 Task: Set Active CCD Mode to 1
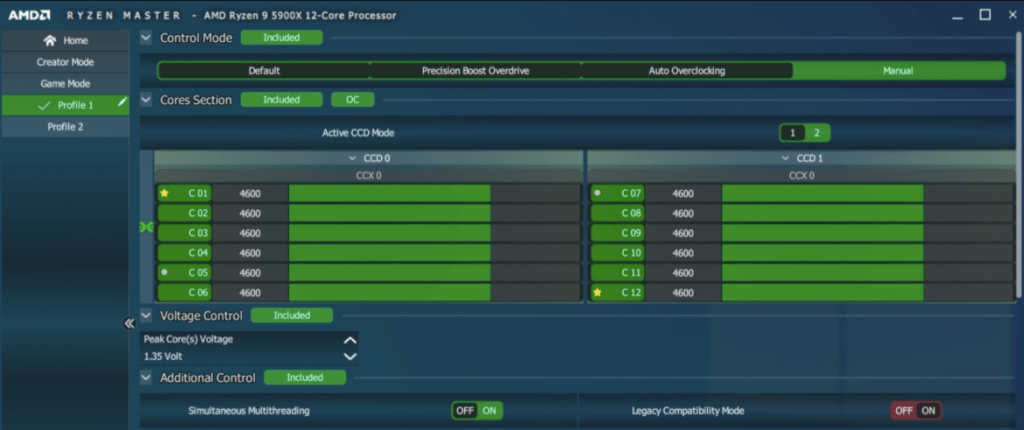click(792, 133)
